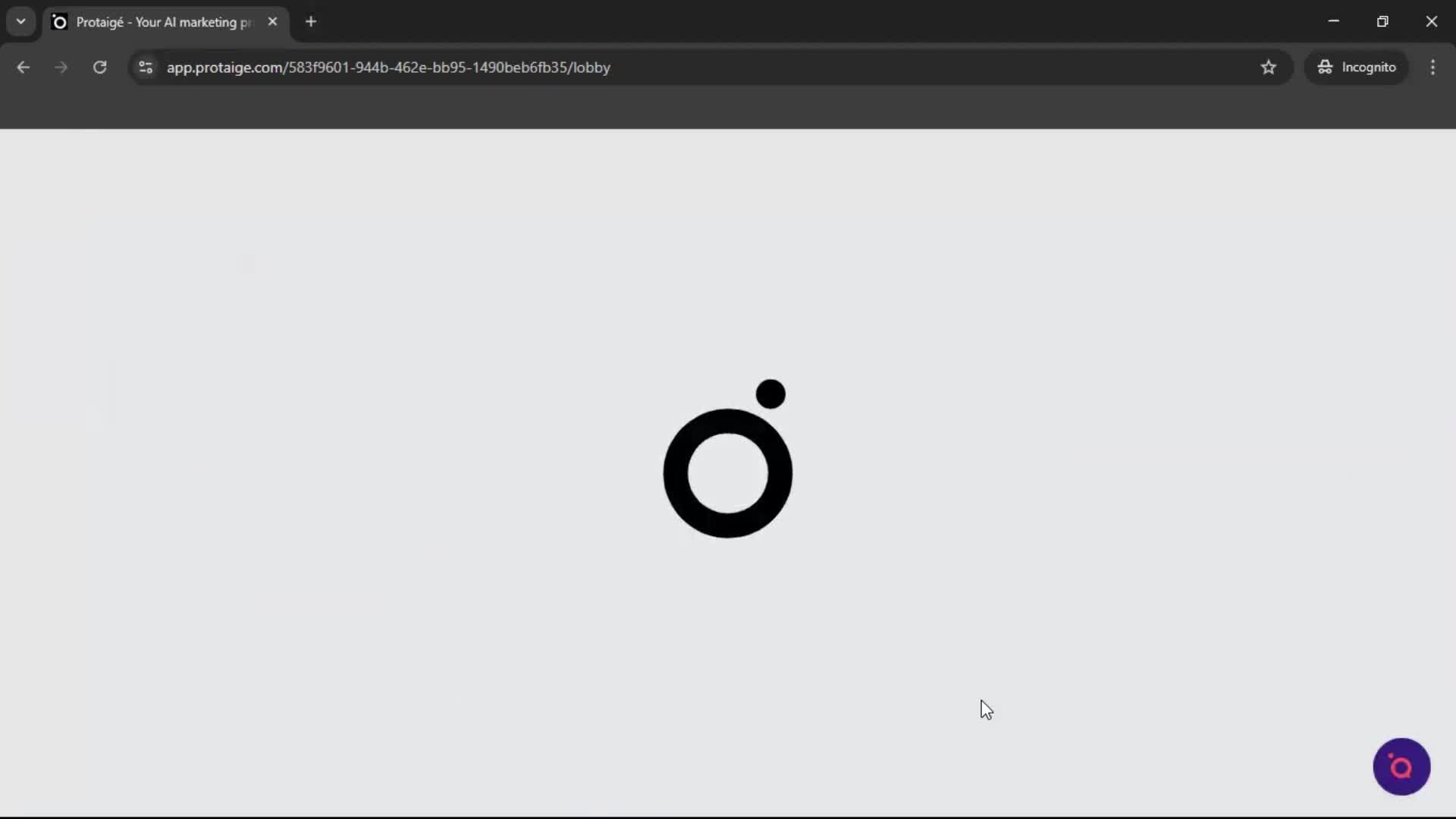Close the Protaigé tab
The image size is (1456, 819).
pos(272,22)
